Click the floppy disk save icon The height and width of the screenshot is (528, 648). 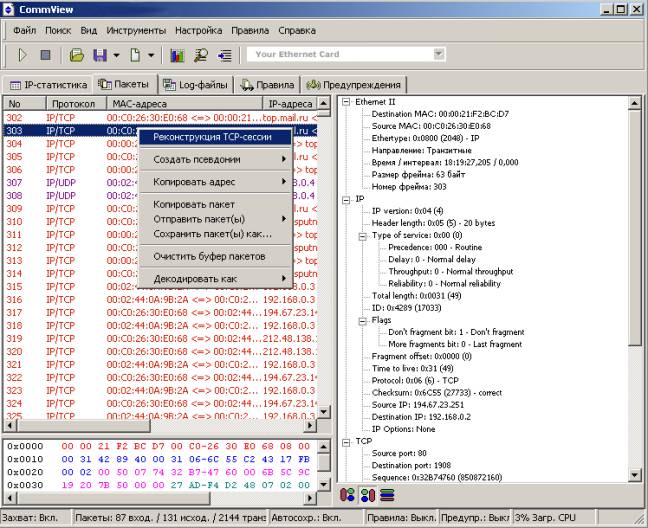point(99,55)
